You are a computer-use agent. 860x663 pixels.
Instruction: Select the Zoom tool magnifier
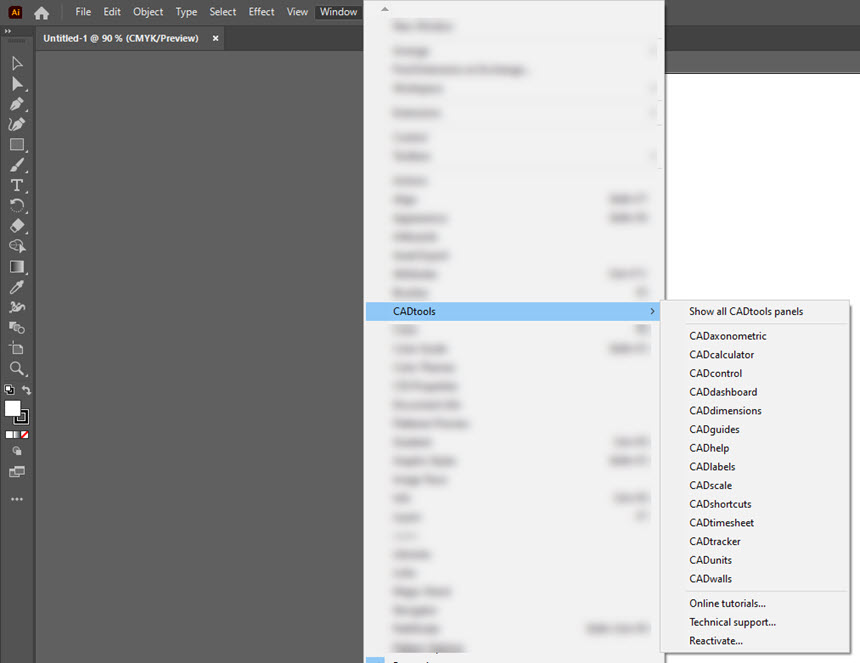[17, 369]
